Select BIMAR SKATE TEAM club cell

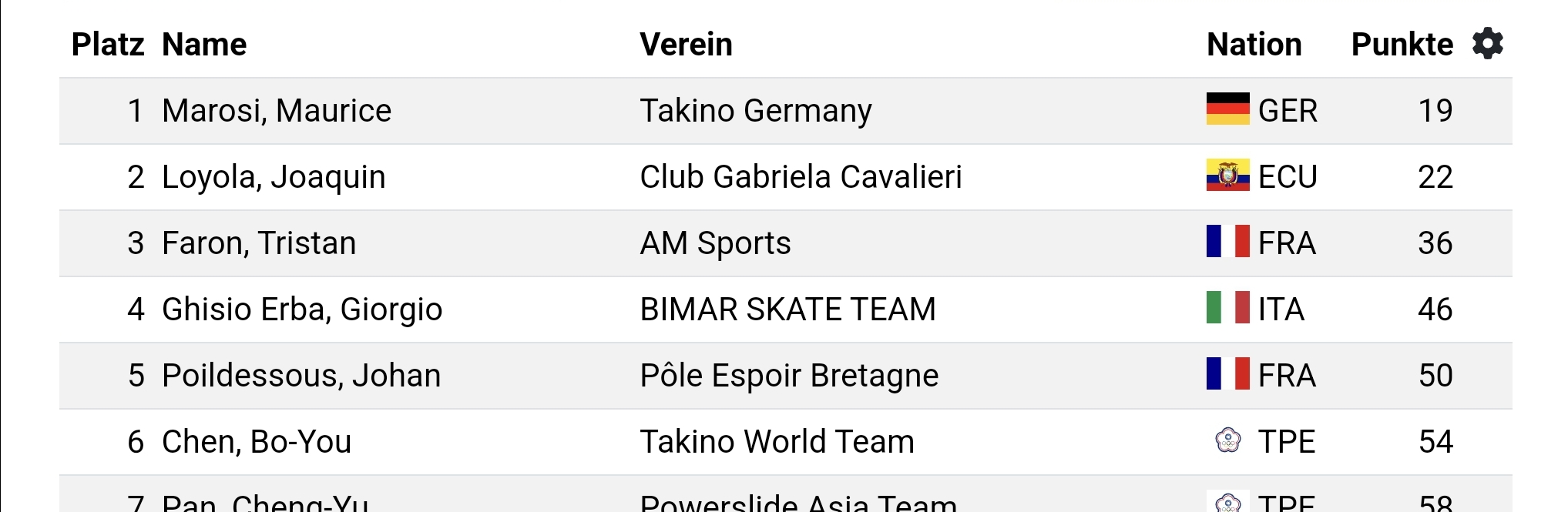(x=787, y=310)
